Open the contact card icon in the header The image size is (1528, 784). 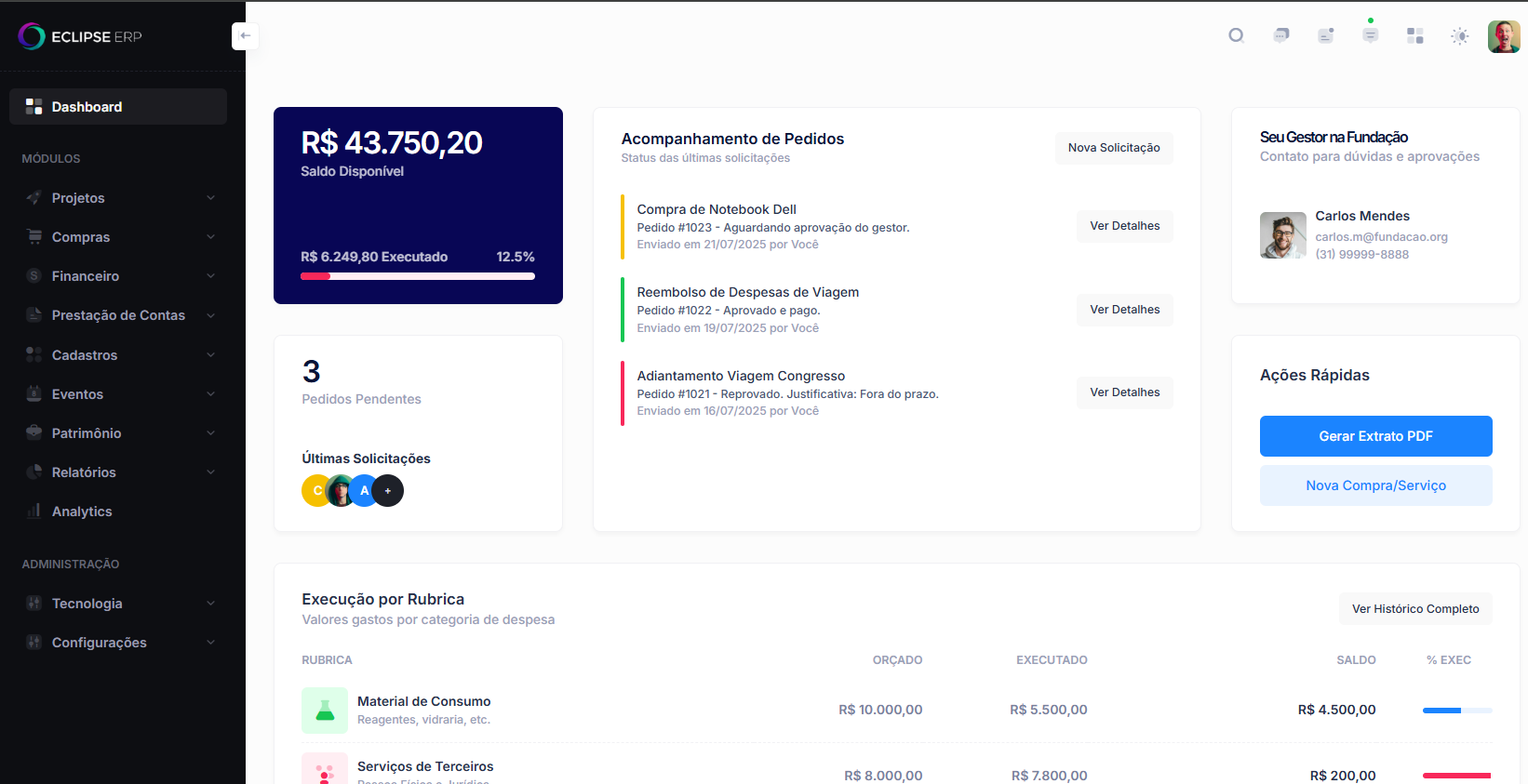point(1326,36)
